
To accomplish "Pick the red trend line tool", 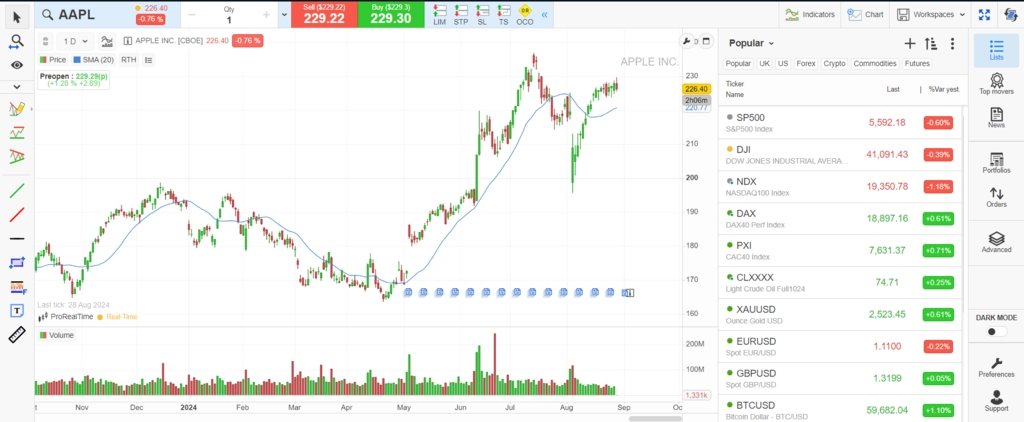I will click(17, 215).
